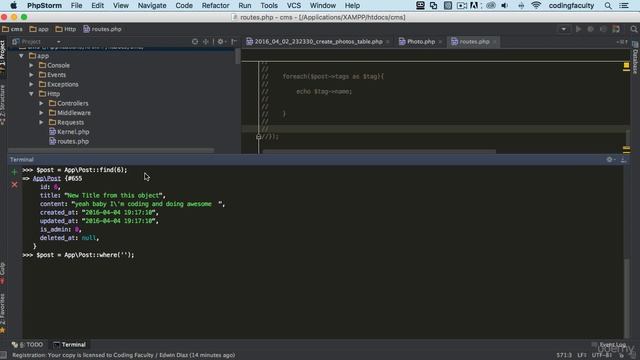Expand the Controllers folder
Image resolution: width=640 pixels, height=360 pixels.
tap(41, 103)
